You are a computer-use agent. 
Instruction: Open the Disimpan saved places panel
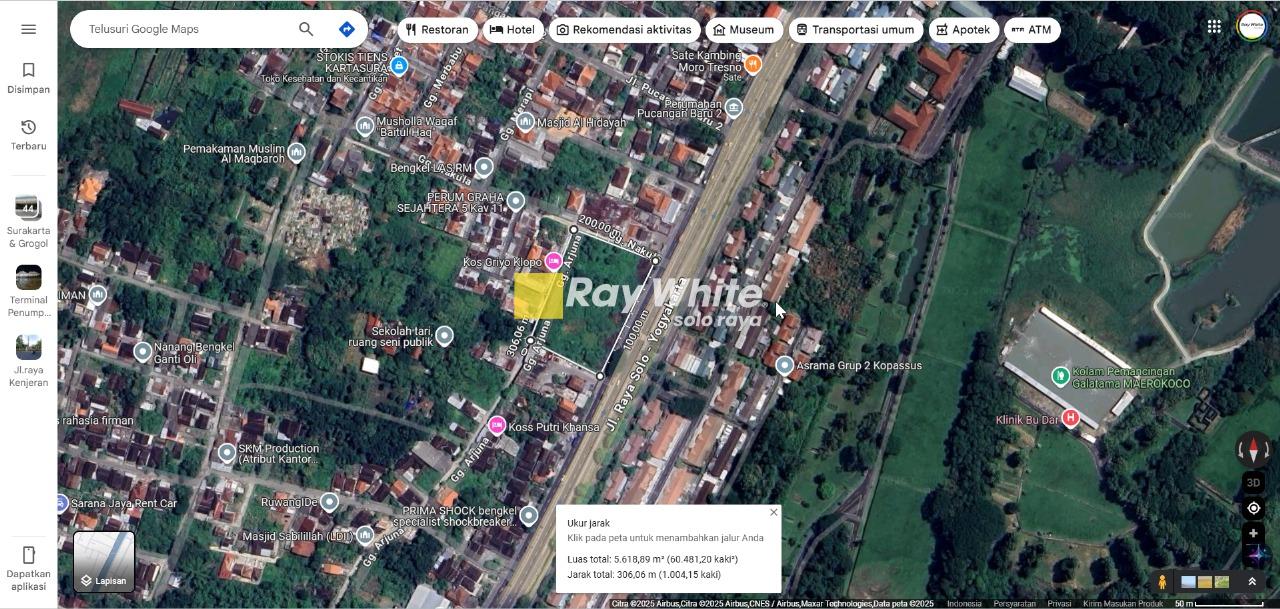[x=28, y=77]
